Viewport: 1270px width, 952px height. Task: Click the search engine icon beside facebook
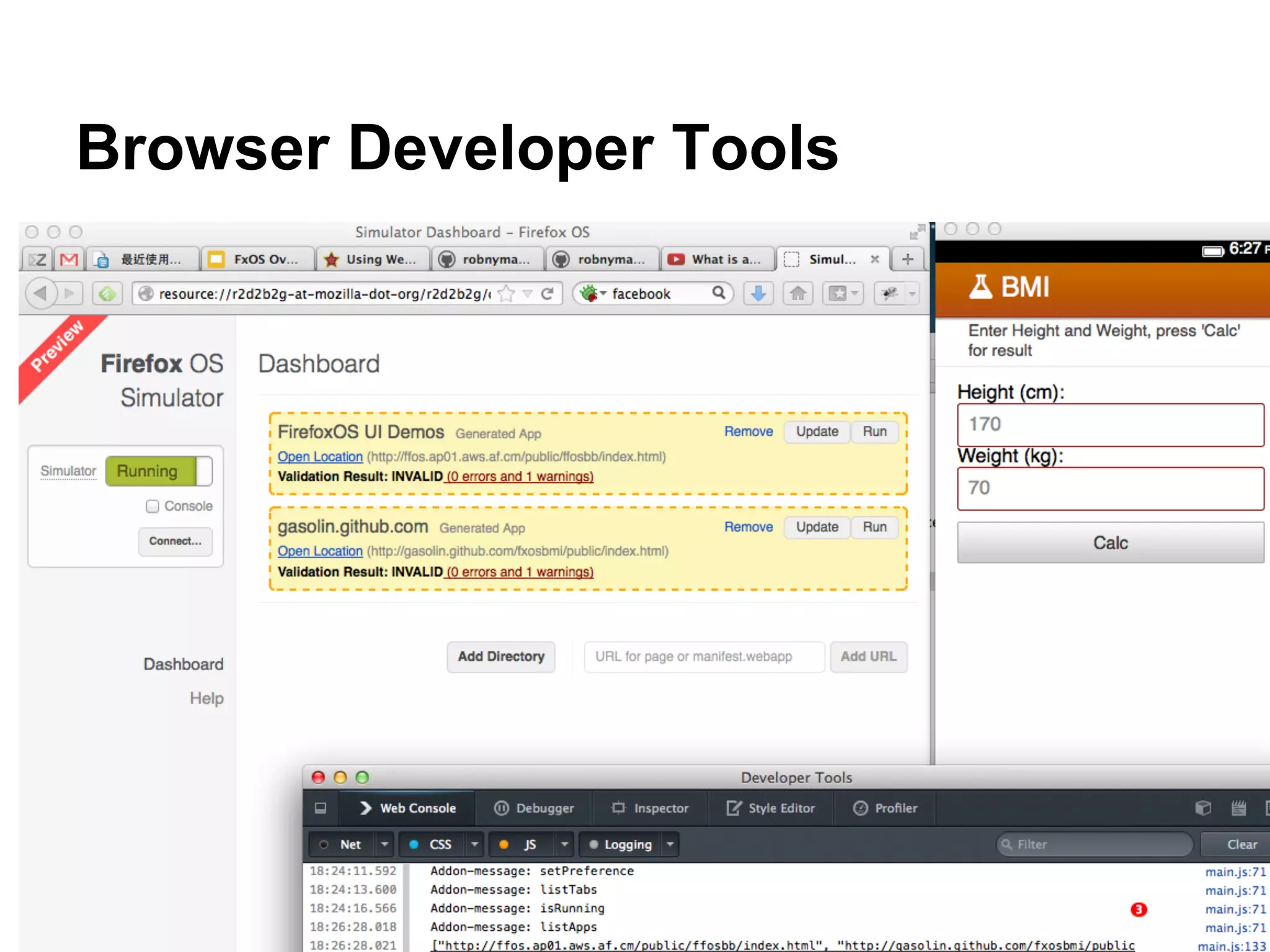point(589,293)
